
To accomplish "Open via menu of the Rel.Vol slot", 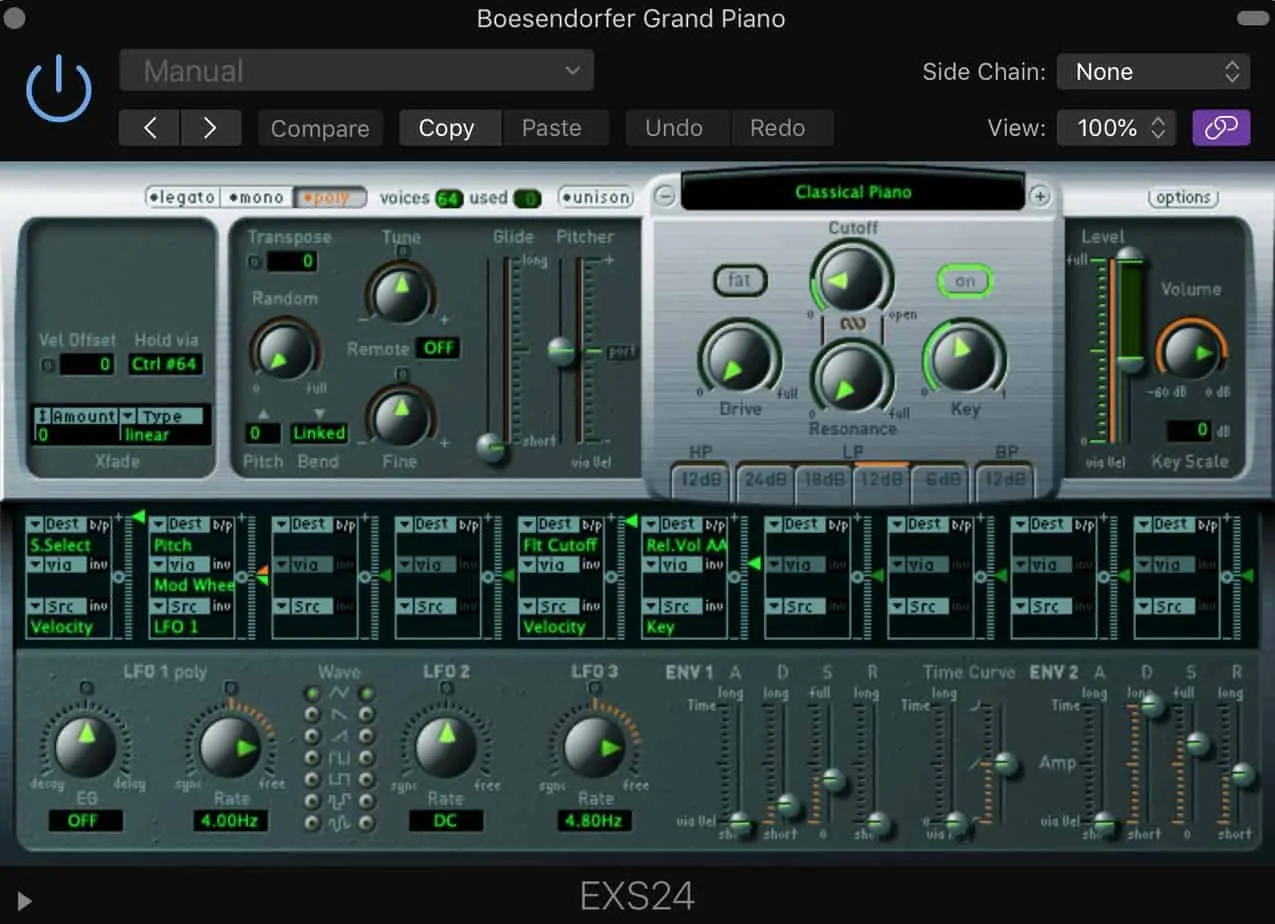I will tap(673, 565).
